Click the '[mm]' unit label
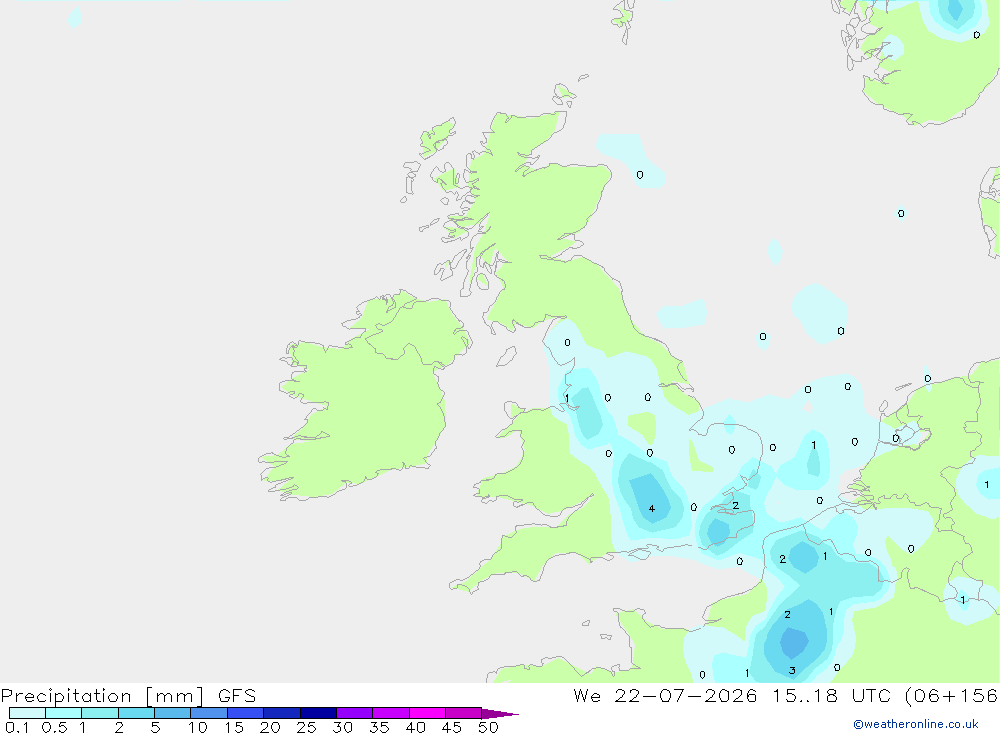1000x733 pixels. [x=174, y=696]
